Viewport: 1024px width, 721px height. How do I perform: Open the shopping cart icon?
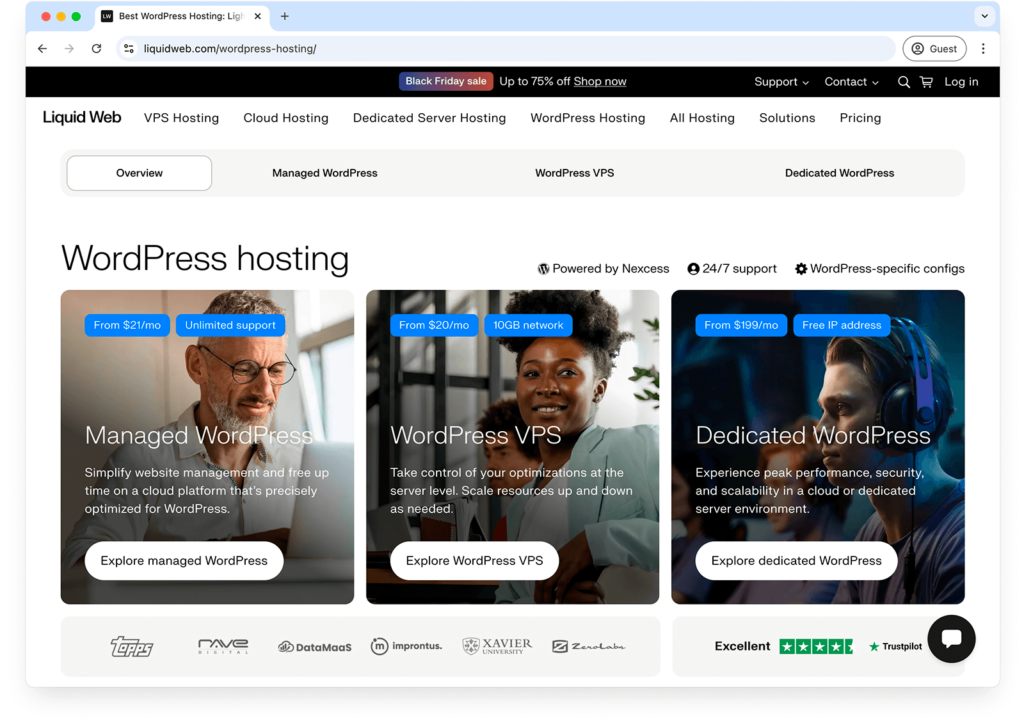(926, 82)
